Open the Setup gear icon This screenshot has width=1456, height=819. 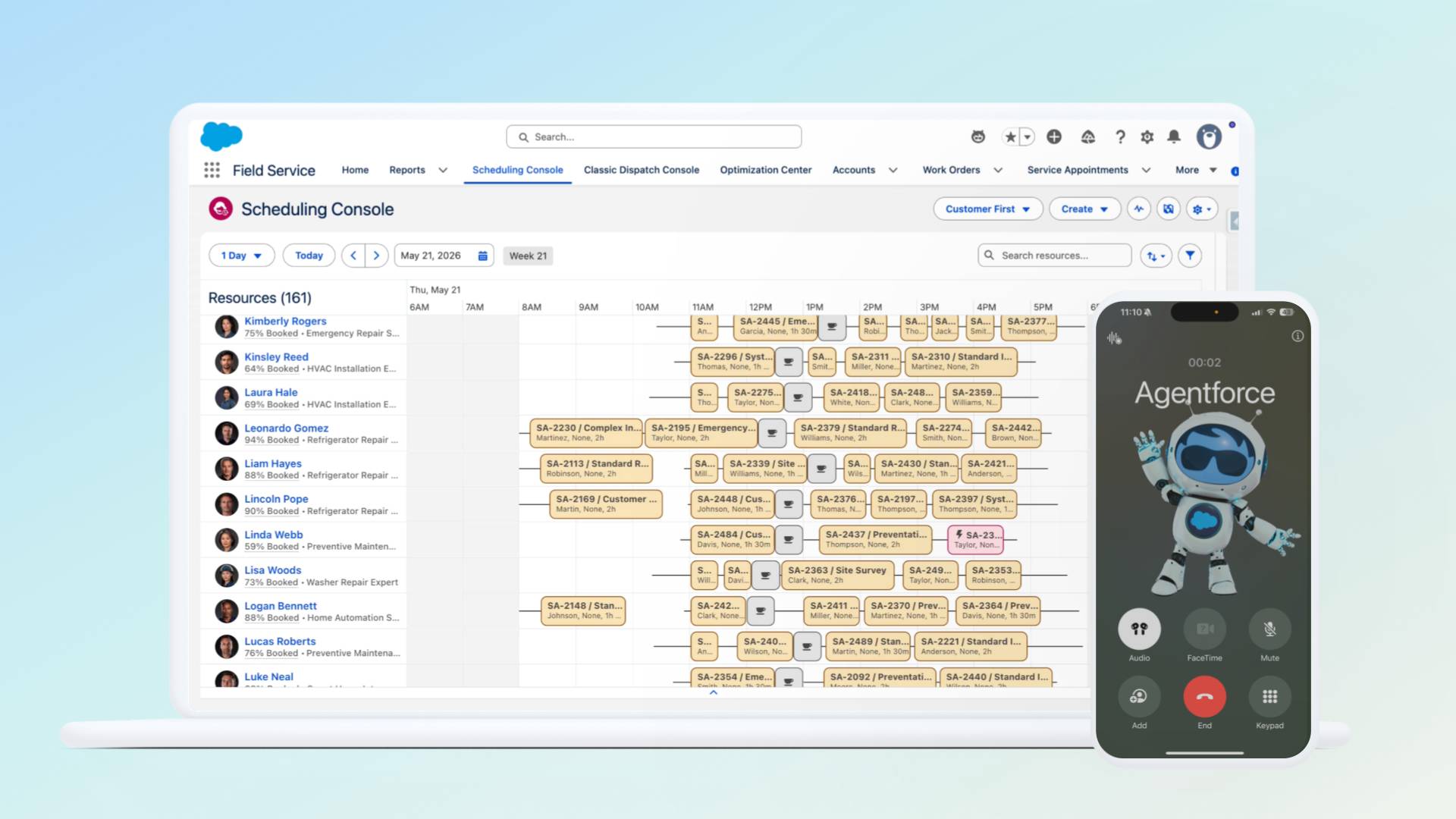tap(1147, 136)
